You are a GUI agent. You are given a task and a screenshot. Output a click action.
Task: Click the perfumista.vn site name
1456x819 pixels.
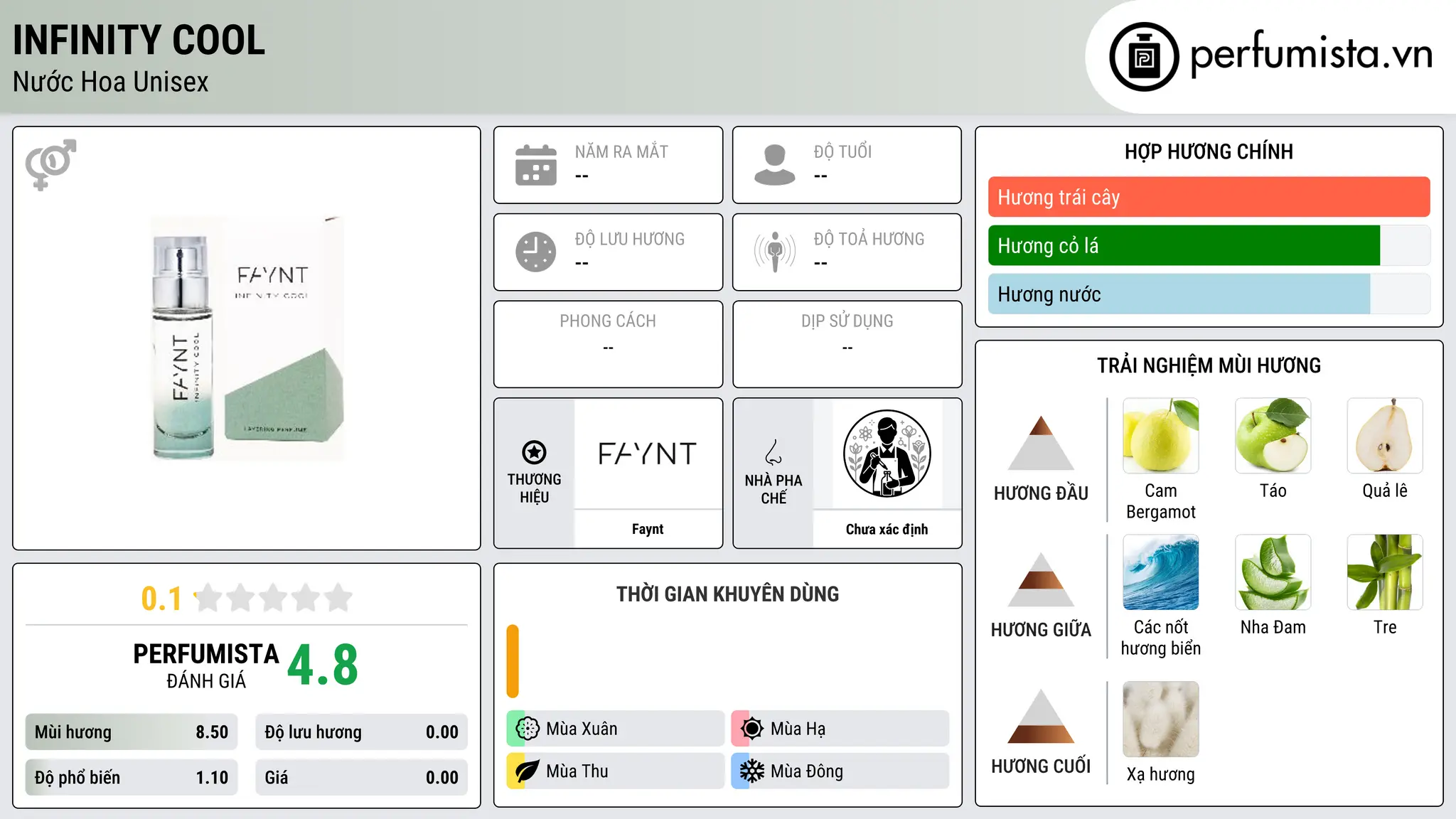pyautogui.click(x=1312, y=54)
